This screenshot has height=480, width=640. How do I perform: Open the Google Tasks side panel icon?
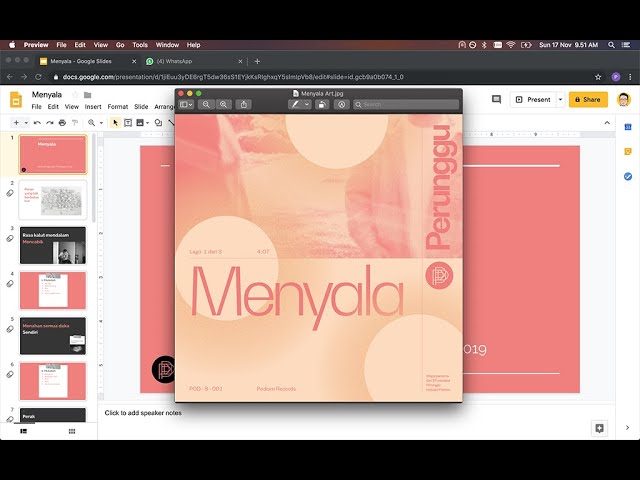[x=628, y=176]
